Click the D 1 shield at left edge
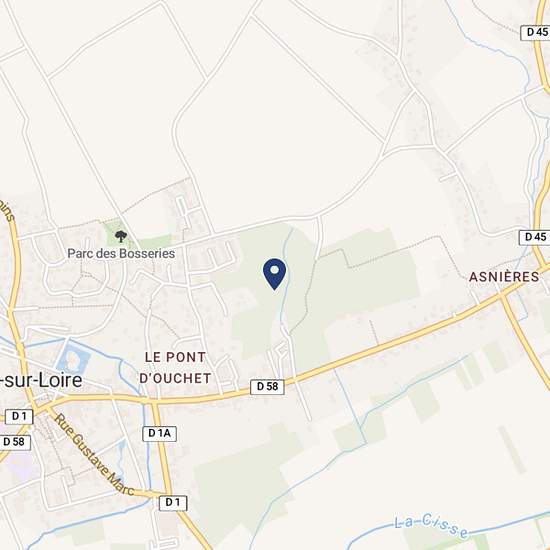 click(19, 416)
